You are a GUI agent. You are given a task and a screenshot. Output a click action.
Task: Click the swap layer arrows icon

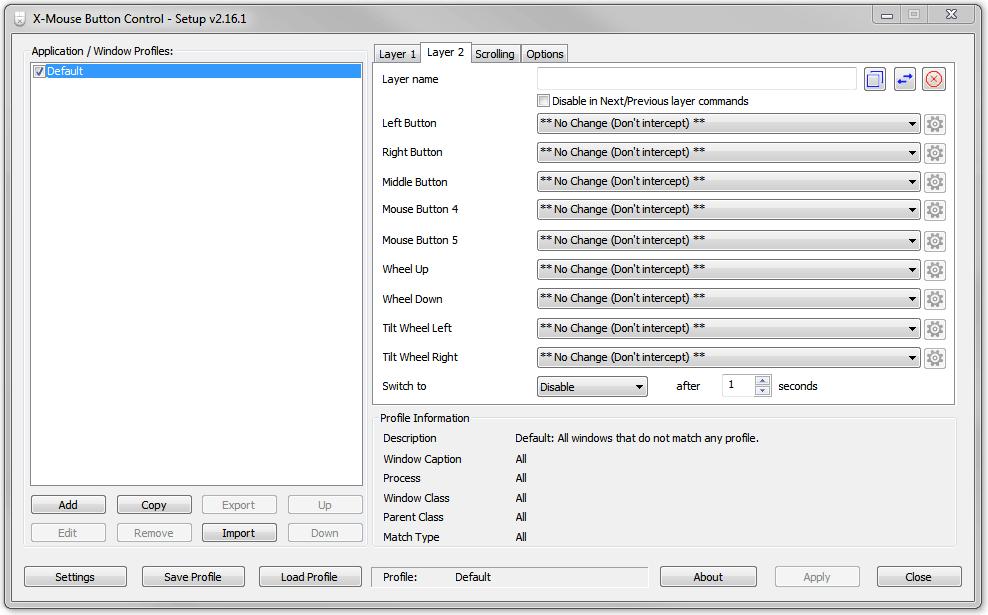[904, 79]
